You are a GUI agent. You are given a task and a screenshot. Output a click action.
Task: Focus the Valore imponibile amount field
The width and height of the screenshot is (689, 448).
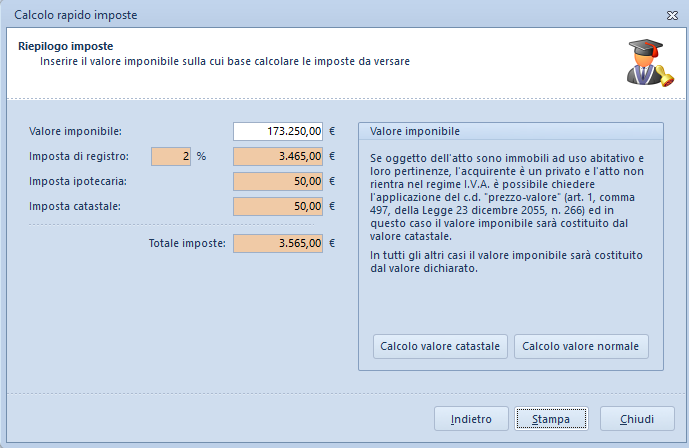coord(278,131)
